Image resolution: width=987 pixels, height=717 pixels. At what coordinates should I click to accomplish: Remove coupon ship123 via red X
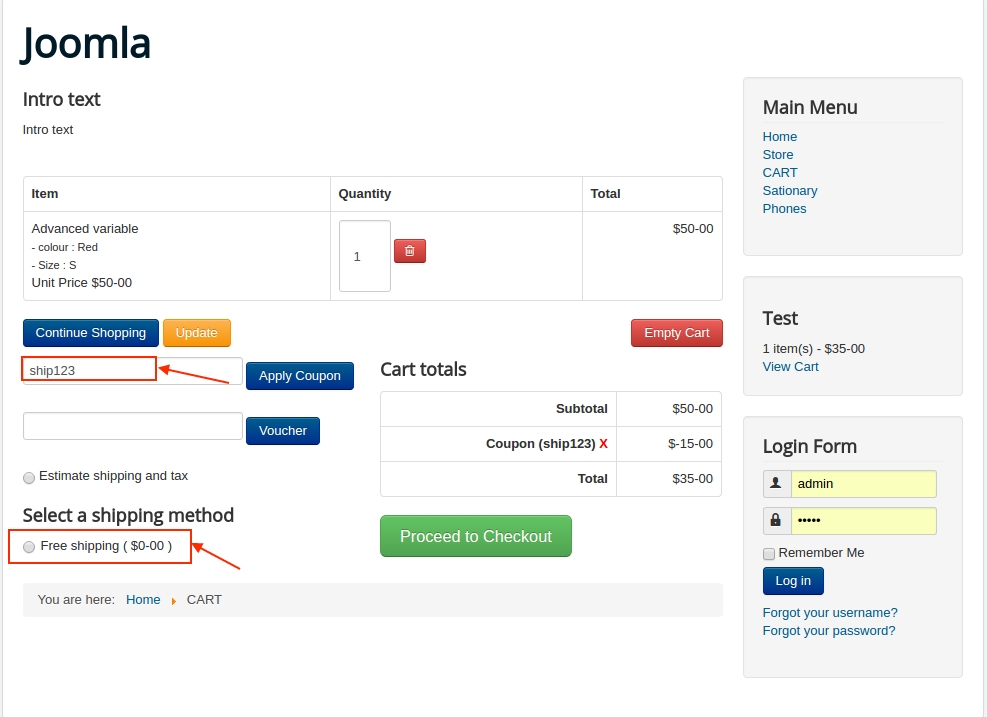point(604,444)
